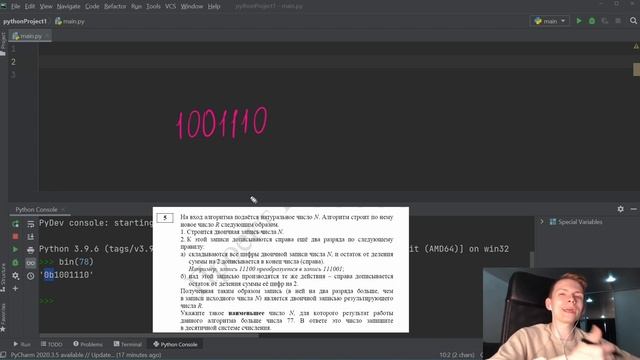Open the View menu
The width and height of the screenshot is (640, 360).
(x=46, y=6)
